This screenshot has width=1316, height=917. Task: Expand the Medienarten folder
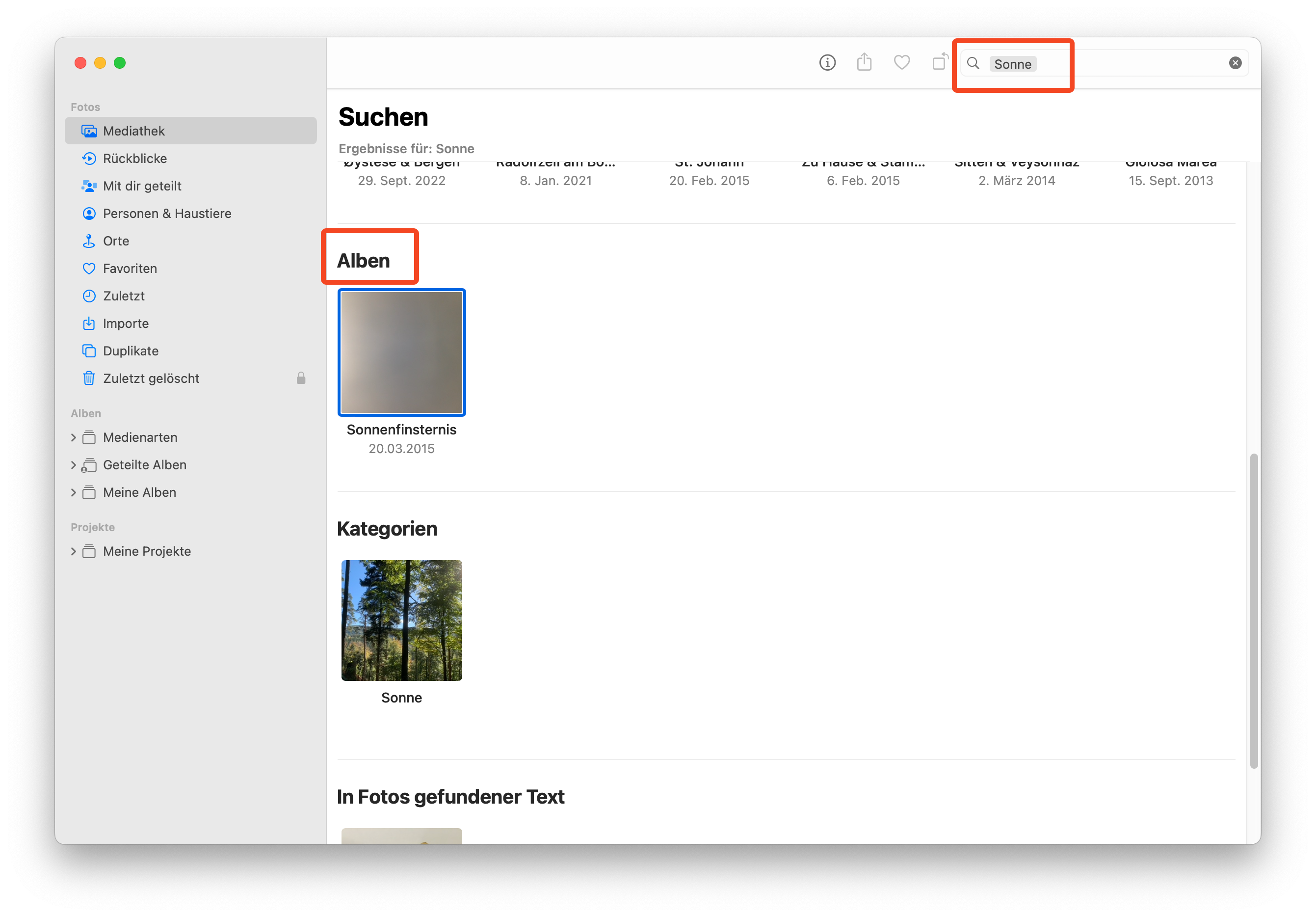coord(74,437)
